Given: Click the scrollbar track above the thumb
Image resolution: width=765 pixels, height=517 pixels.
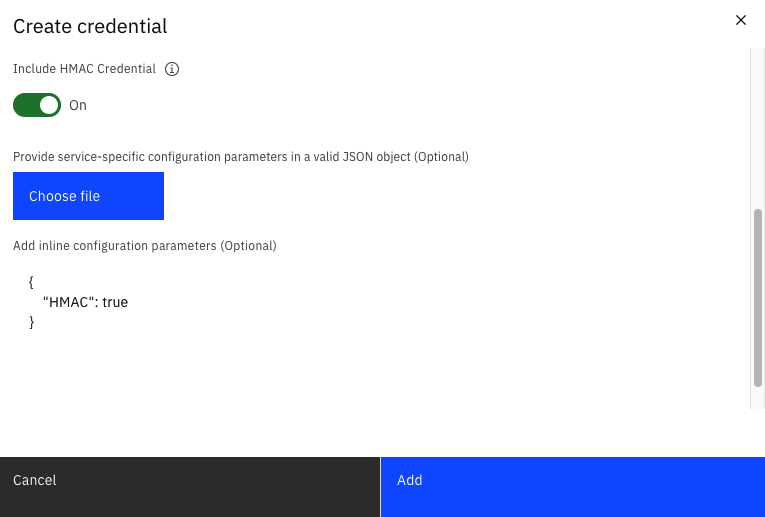Looking at the screenshot, I should 758,128.
